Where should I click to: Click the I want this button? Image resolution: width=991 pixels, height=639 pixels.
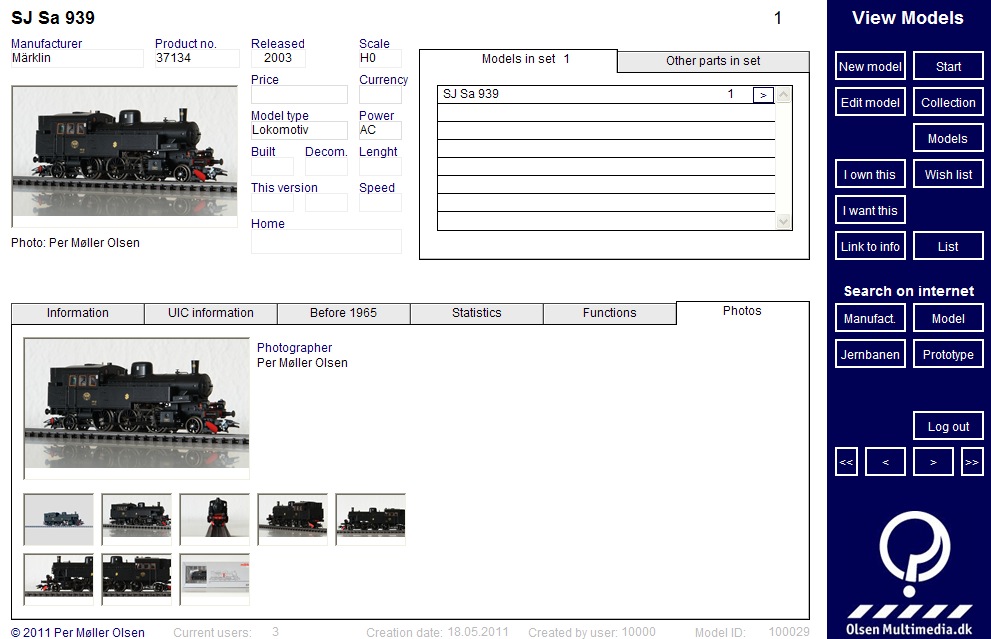[870, 210]
